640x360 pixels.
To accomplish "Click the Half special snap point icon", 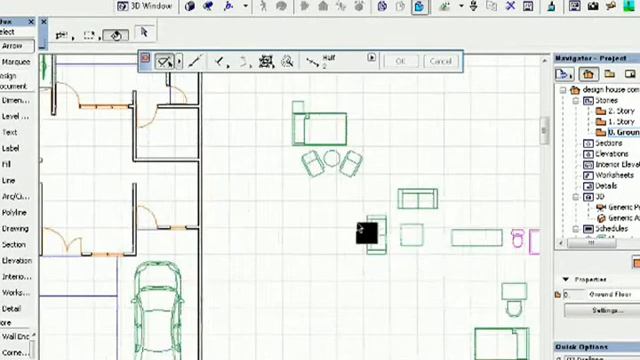I will pos(313,62).
